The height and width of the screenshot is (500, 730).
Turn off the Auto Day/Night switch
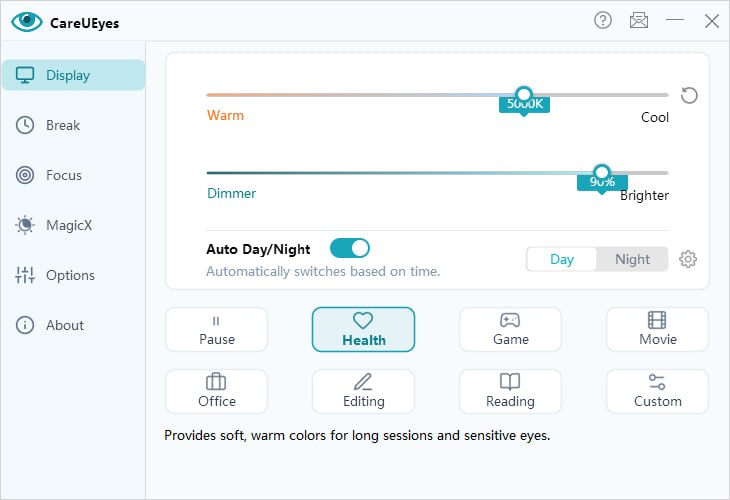[350, 248]
